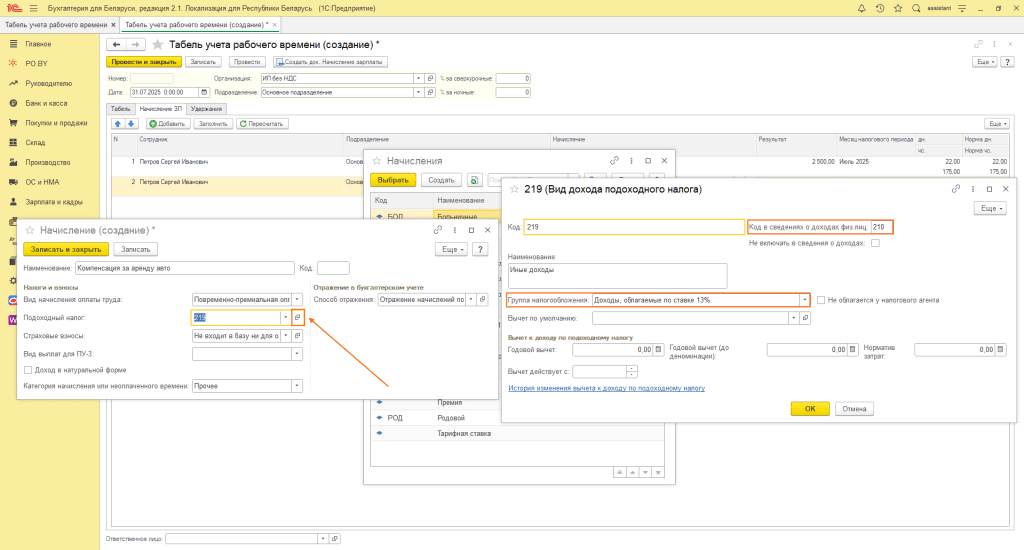Viewport: 1024px width, 550px height.
Task: Open the main hamburger menu icon
Action: tap(33, 8)
